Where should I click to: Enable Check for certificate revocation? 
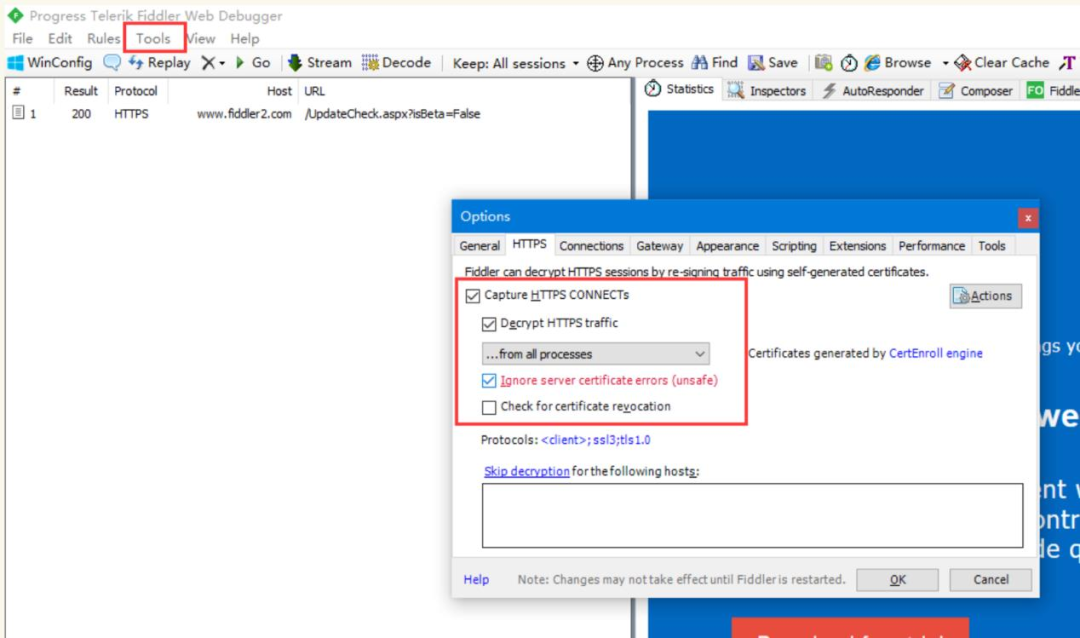489,407
